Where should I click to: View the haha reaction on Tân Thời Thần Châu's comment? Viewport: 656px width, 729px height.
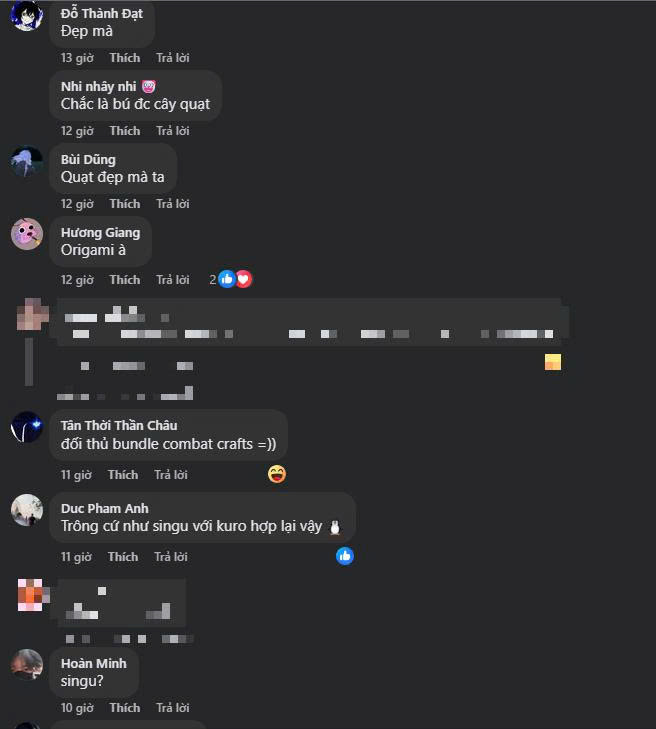click(x=277, y=474)
